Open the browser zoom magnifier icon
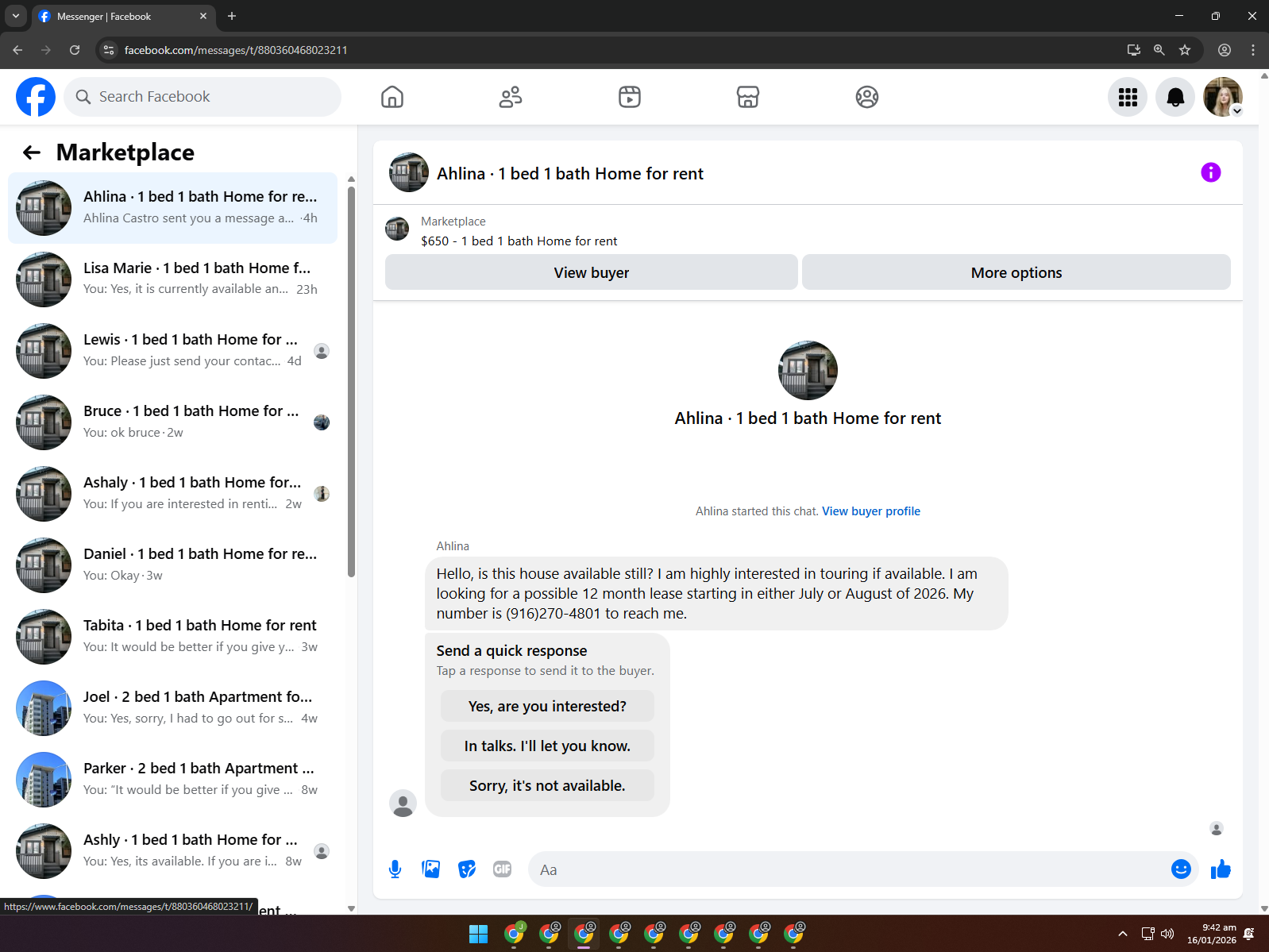Viewport: 1269px width, 952px height. coord(1159,50)
